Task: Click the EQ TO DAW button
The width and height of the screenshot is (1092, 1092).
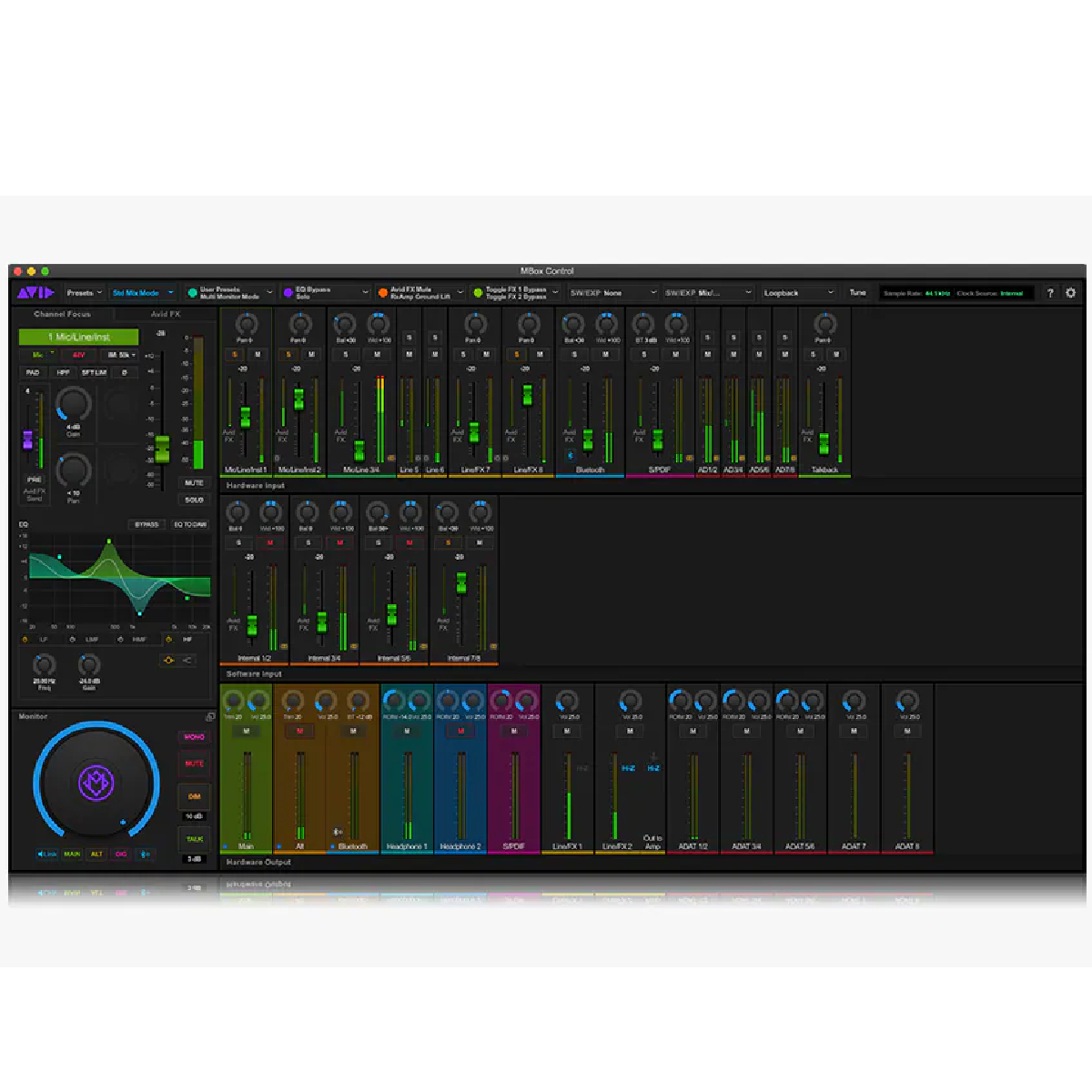Action: 190,525
